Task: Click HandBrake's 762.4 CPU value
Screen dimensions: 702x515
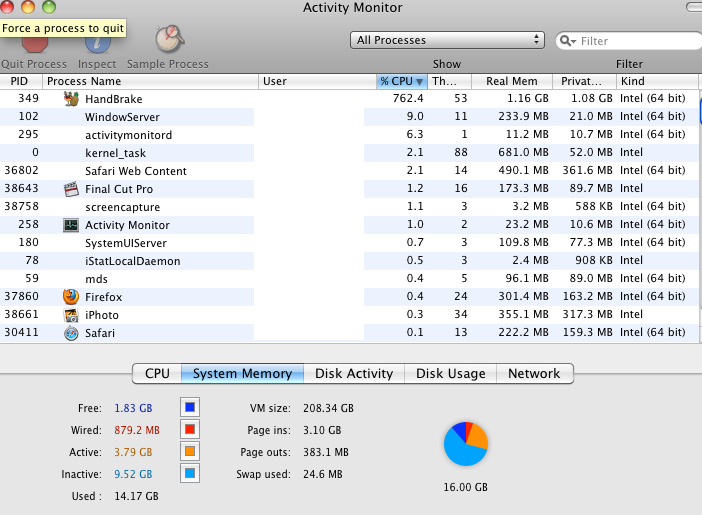Action: 408,98
